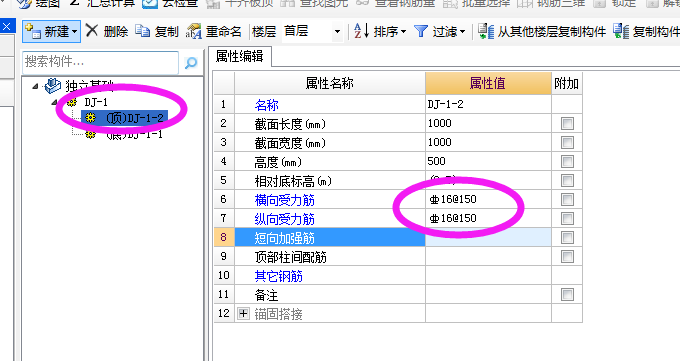Click the gear icon beside (顶)DJ-1-2

click(90, 118)
